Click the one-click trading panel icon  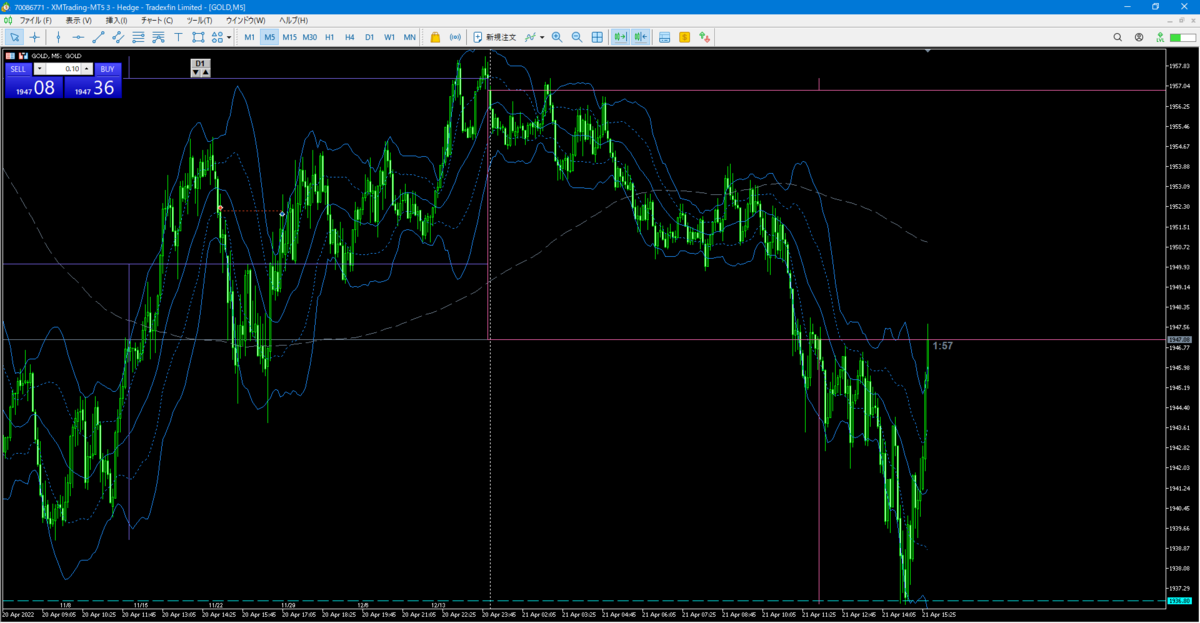pyautogui.click(x=22, y=56)
